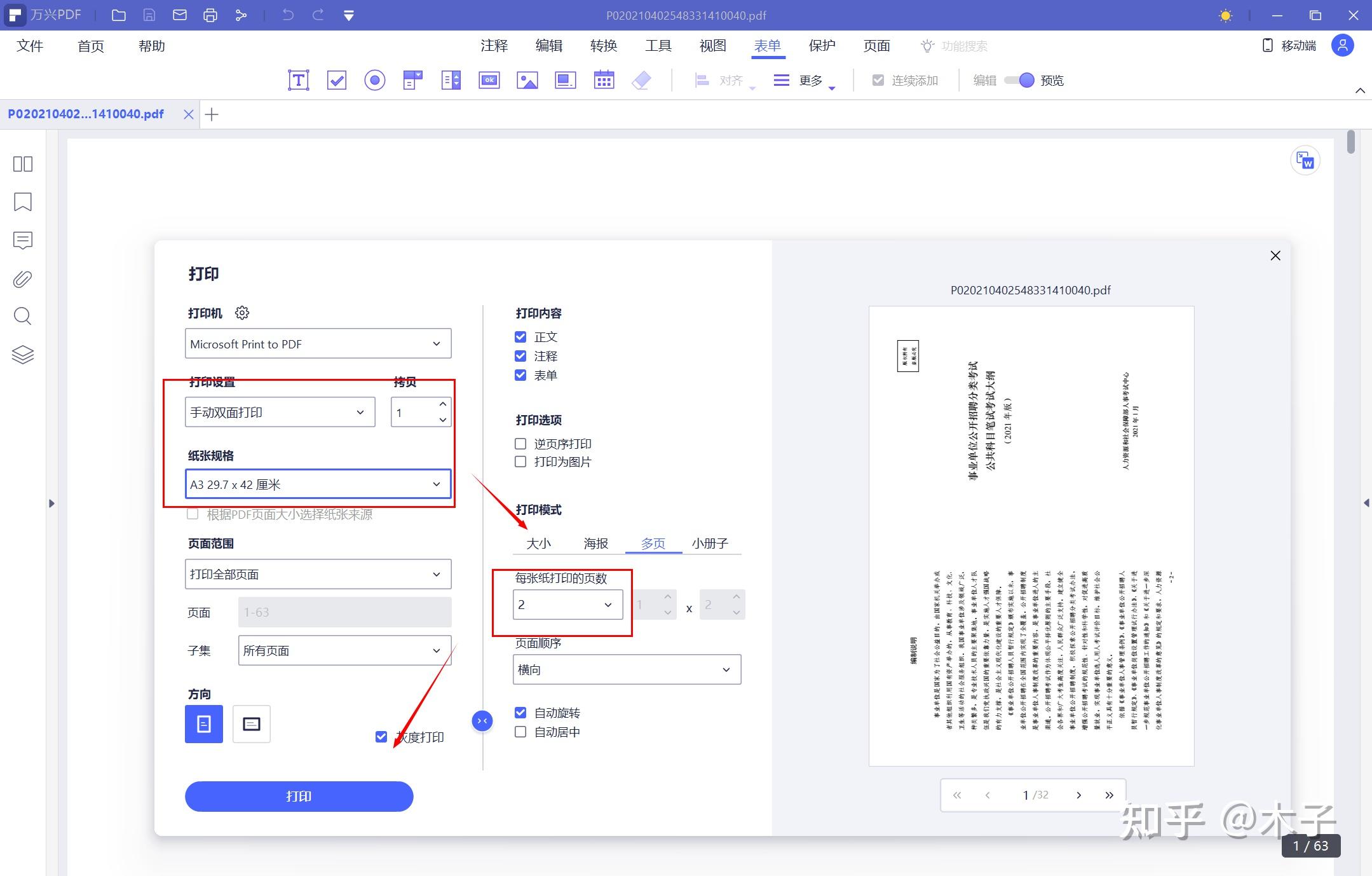Click the convert to Word icon
The height and width of the screenshot is (876, 1372).
pyautogui.click(x=1305, y=160)
